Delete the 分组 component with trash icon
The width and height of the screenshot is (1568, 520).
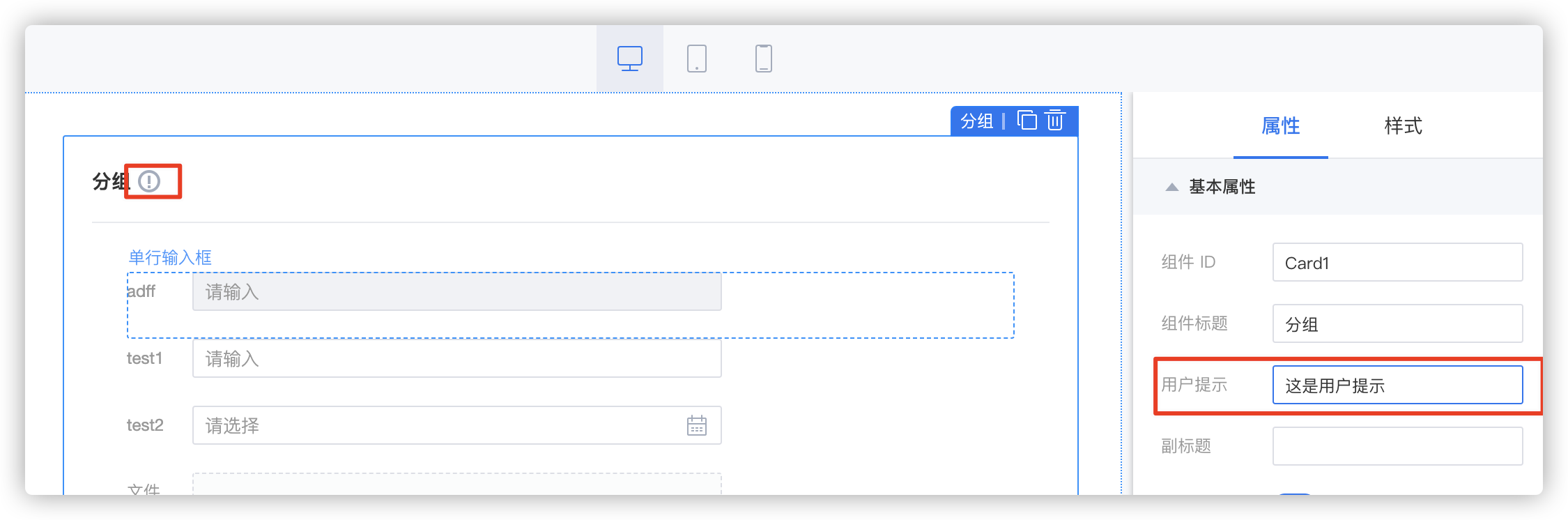coord(1055,121)
